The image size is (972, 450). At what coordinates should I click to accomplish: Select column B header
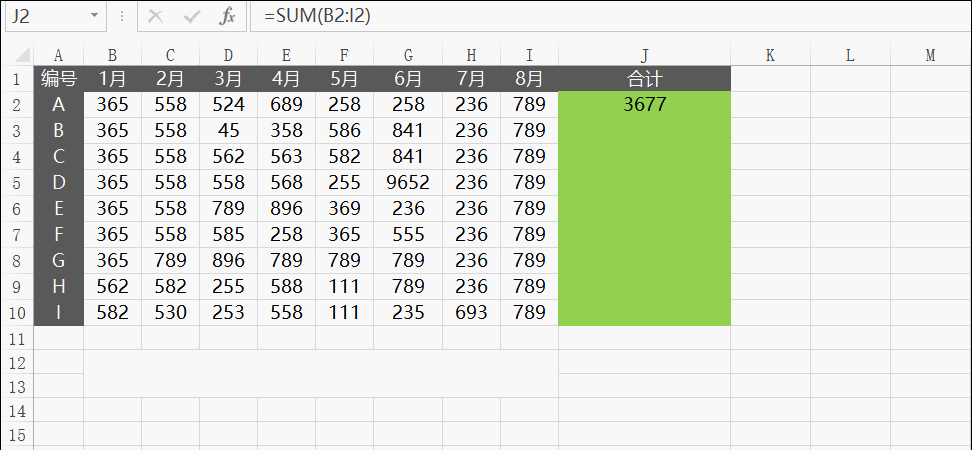click(112, 56)
